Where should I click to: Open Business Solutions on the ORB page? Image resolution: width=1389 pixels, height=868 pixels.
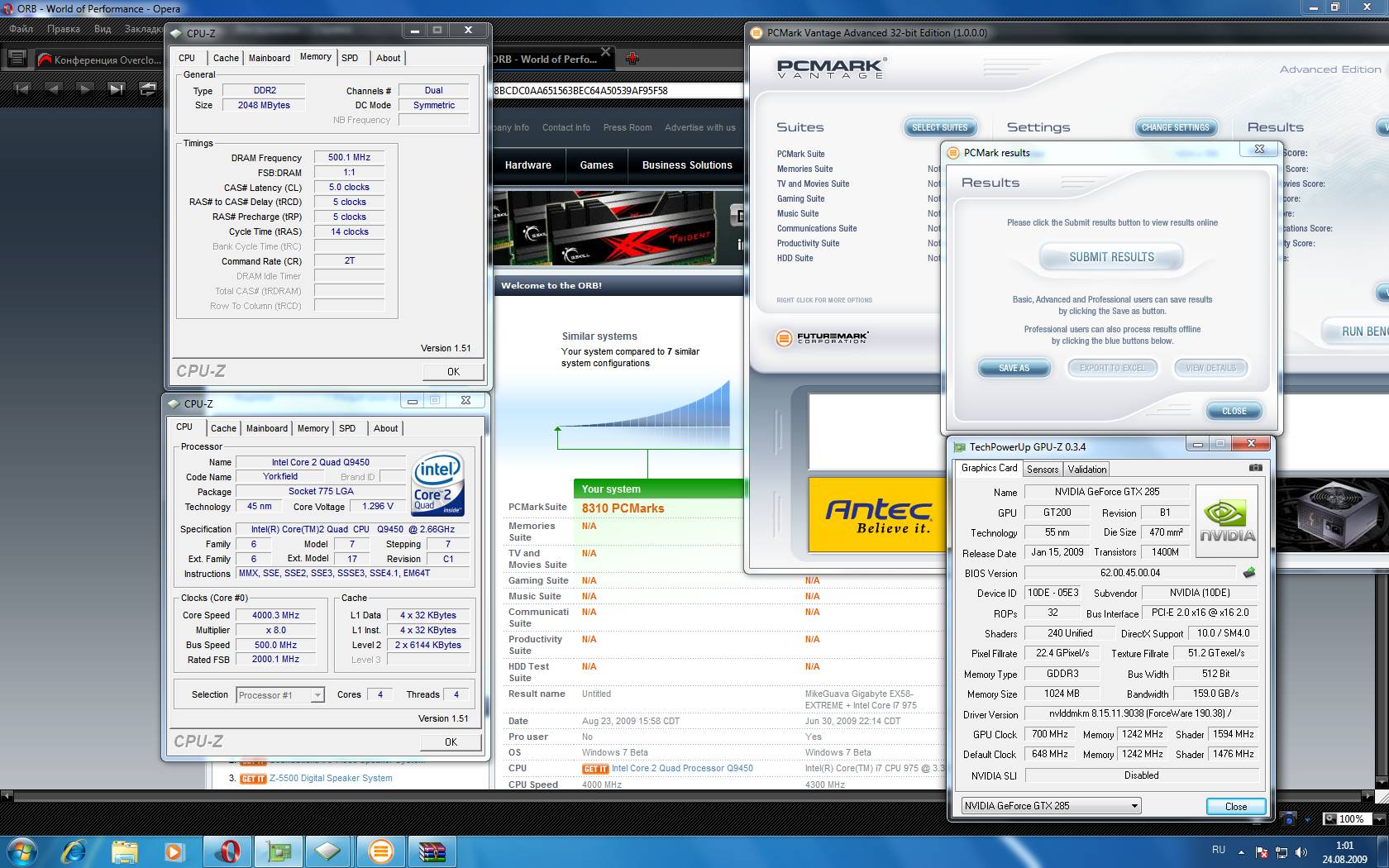687,165
